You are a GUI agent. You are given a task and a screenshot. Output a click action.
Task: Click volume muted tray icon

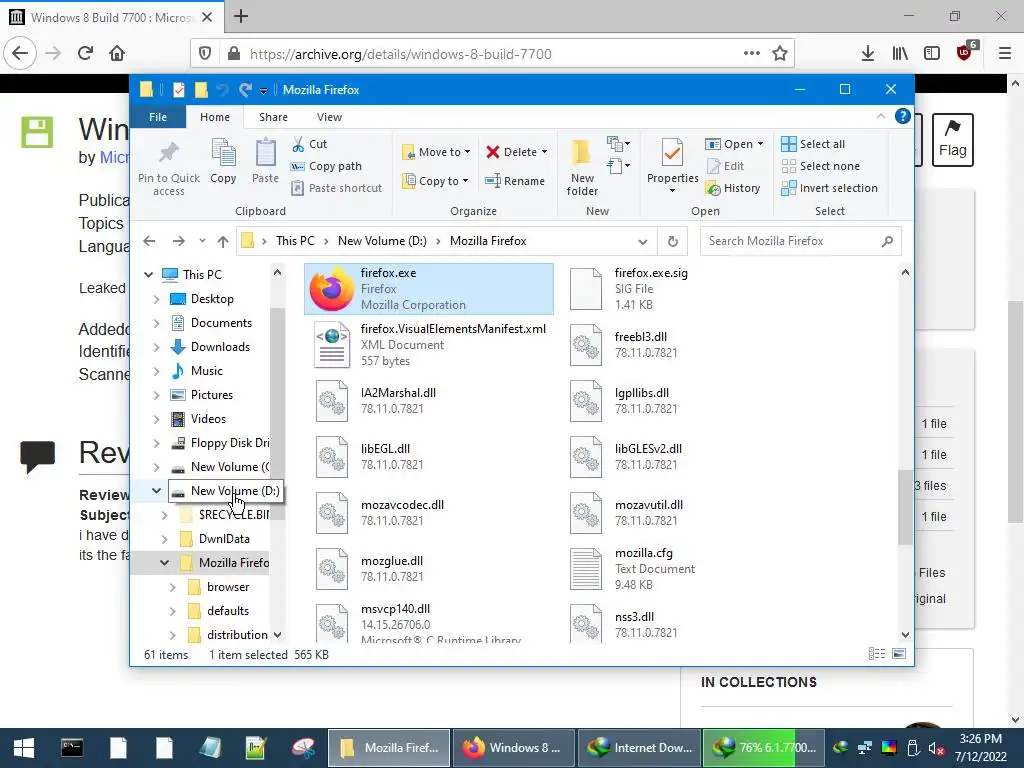[936, 748]
